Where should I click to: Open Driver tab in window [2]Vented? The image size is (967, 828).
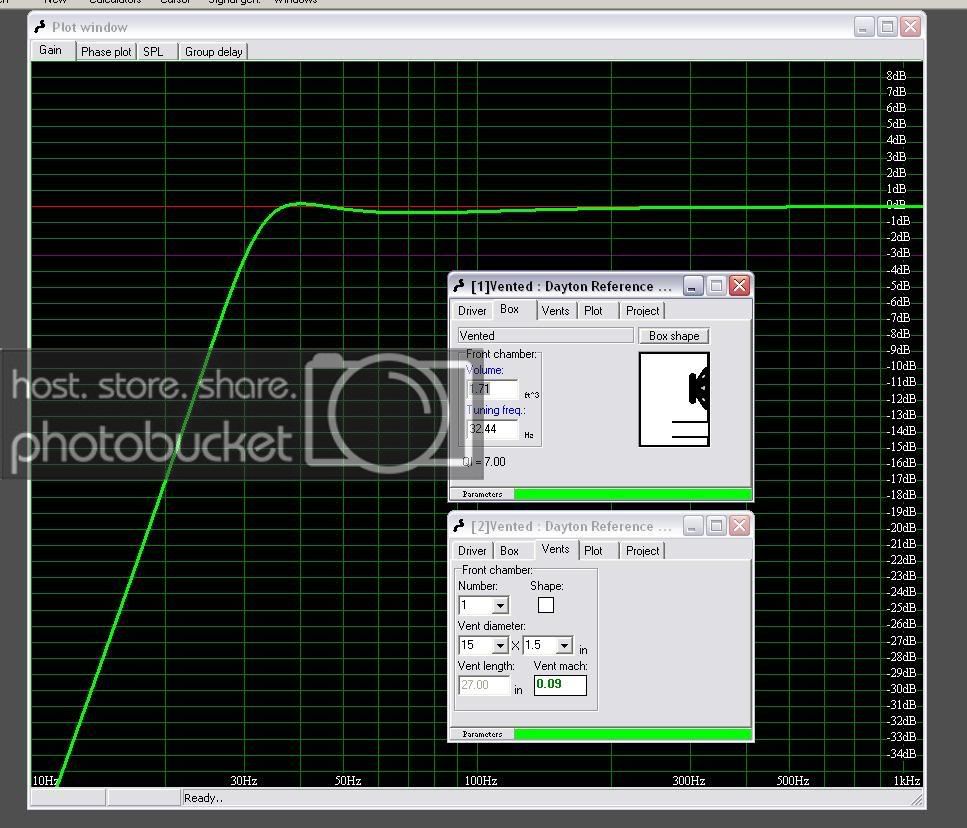[472, 551]
